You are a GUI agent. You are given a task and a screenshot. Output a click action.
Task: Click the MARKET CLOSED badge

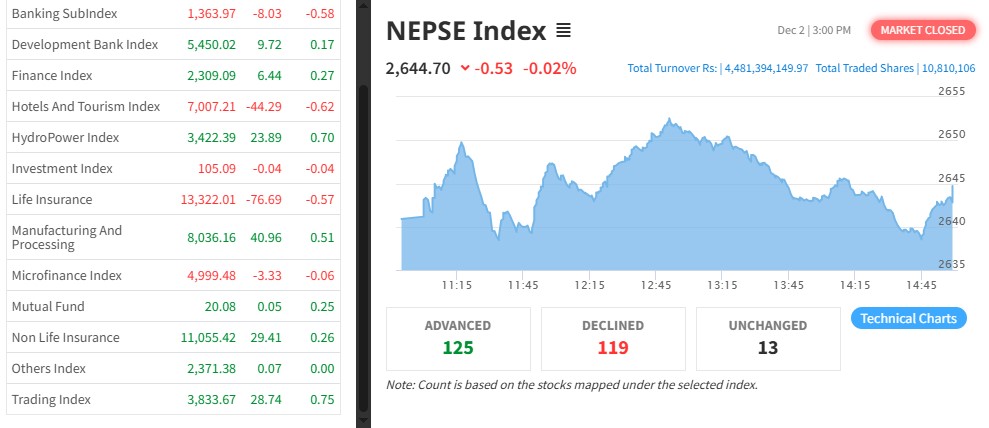(x=922, y=30)
